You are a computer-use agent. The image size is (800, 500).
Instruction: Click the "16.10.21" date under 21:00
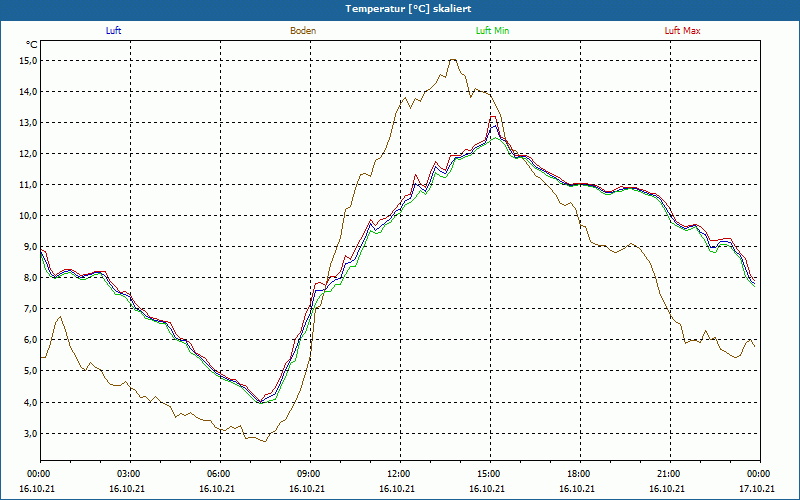point(666,488)
